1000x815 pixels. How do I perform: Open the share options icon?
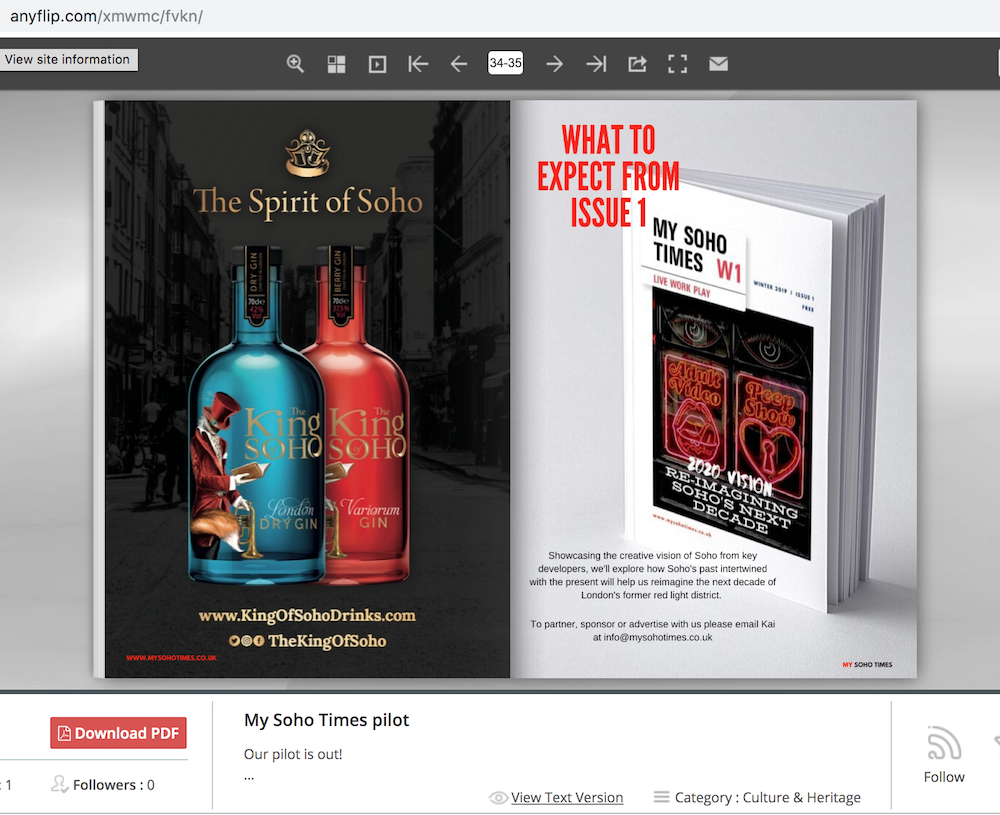pos(637,64)
